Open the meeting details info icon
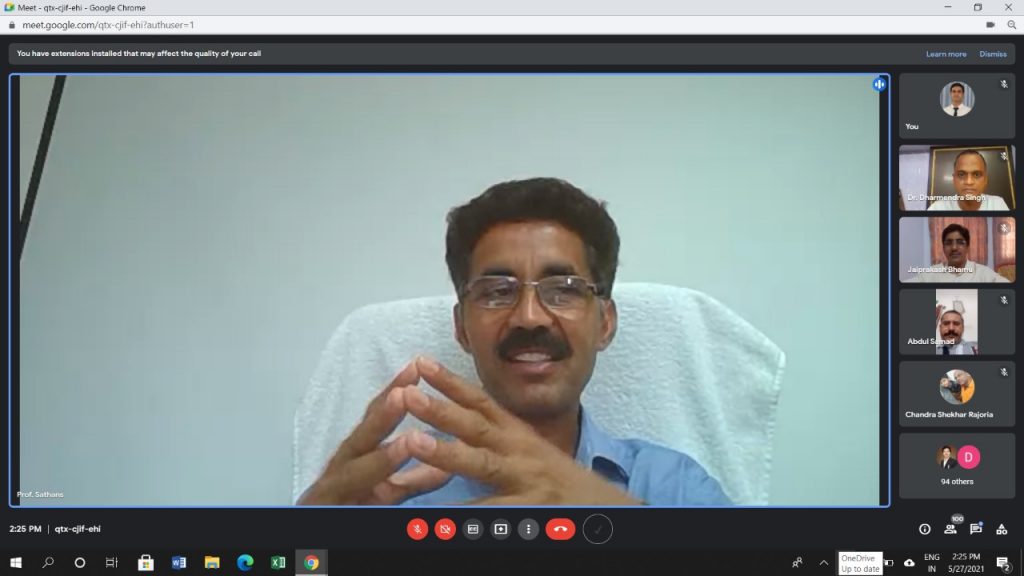The width and height of the screenshot is (1024, 576). coord(925,529)
